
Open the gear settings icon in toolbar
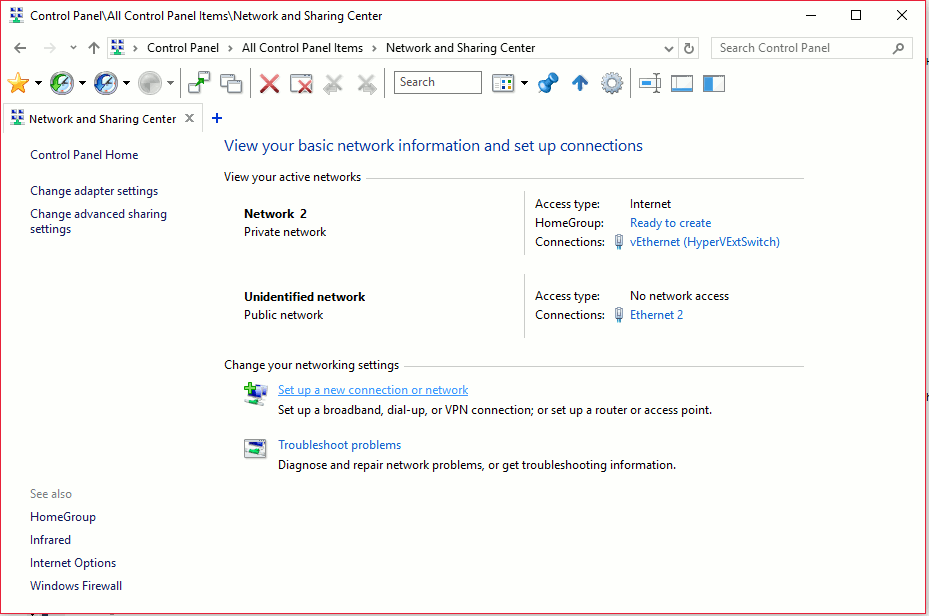(612, 83)
